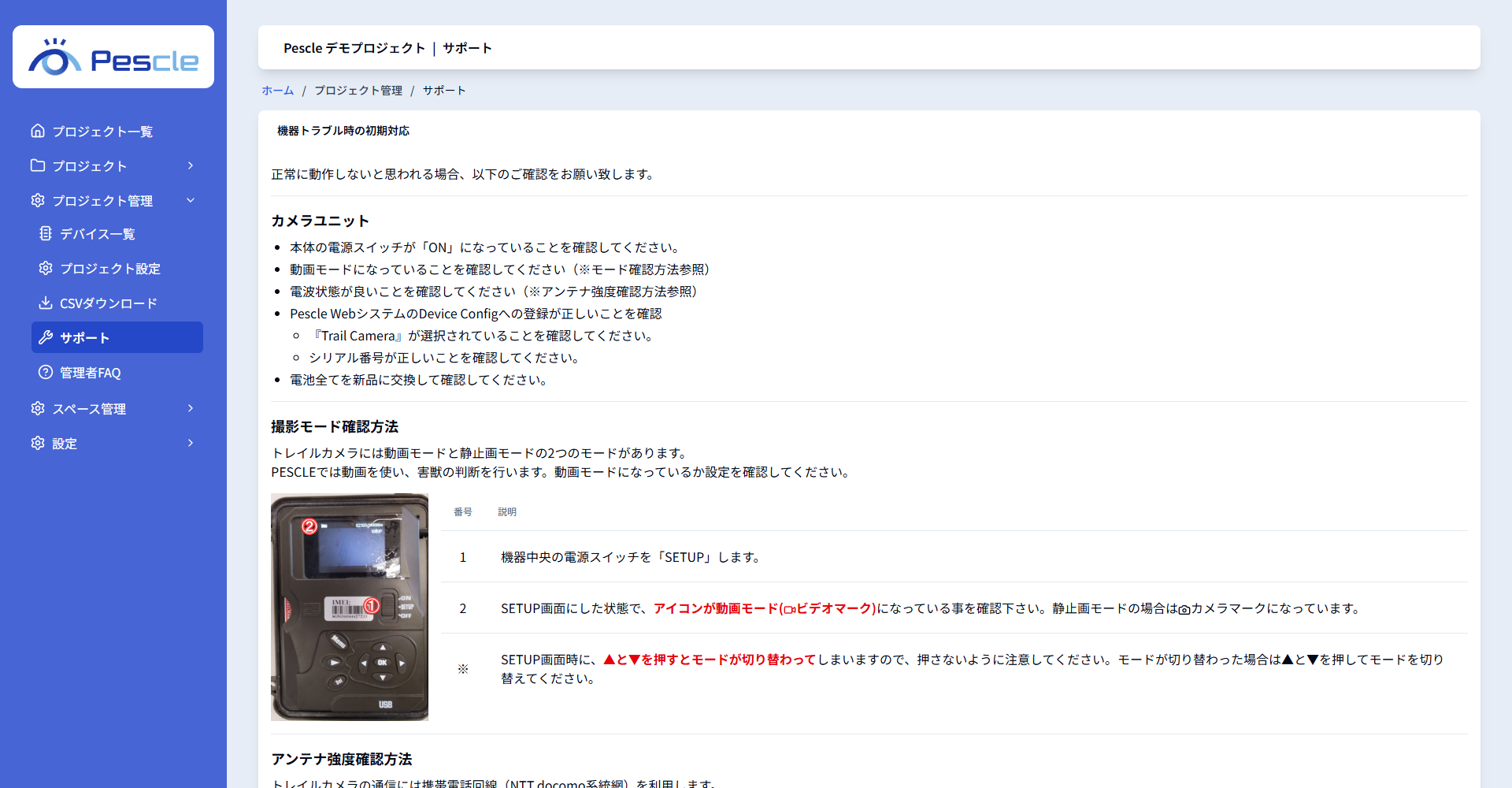
Task: Click the device list icon beside デバイス一覧
Action: coord(46,233)
